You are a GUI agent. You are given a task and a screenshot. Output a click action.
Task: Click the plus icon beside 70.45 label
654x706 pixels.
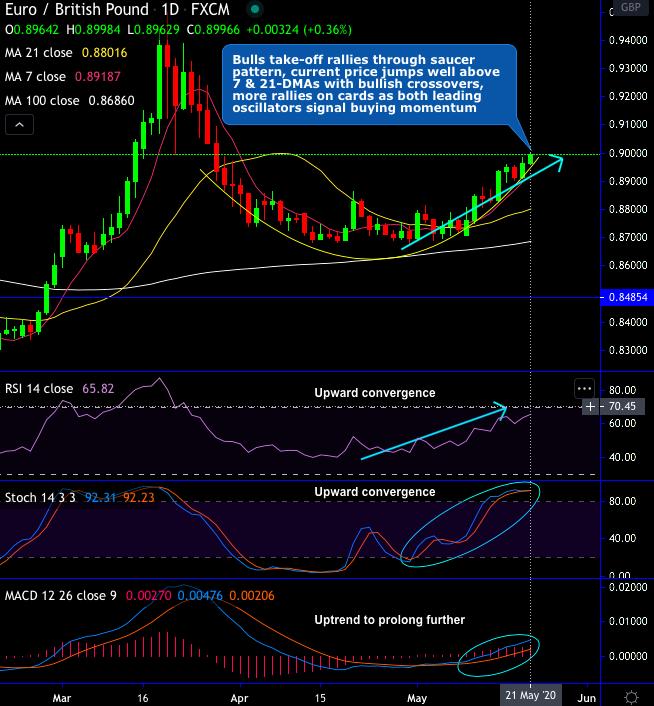[590, 407]
